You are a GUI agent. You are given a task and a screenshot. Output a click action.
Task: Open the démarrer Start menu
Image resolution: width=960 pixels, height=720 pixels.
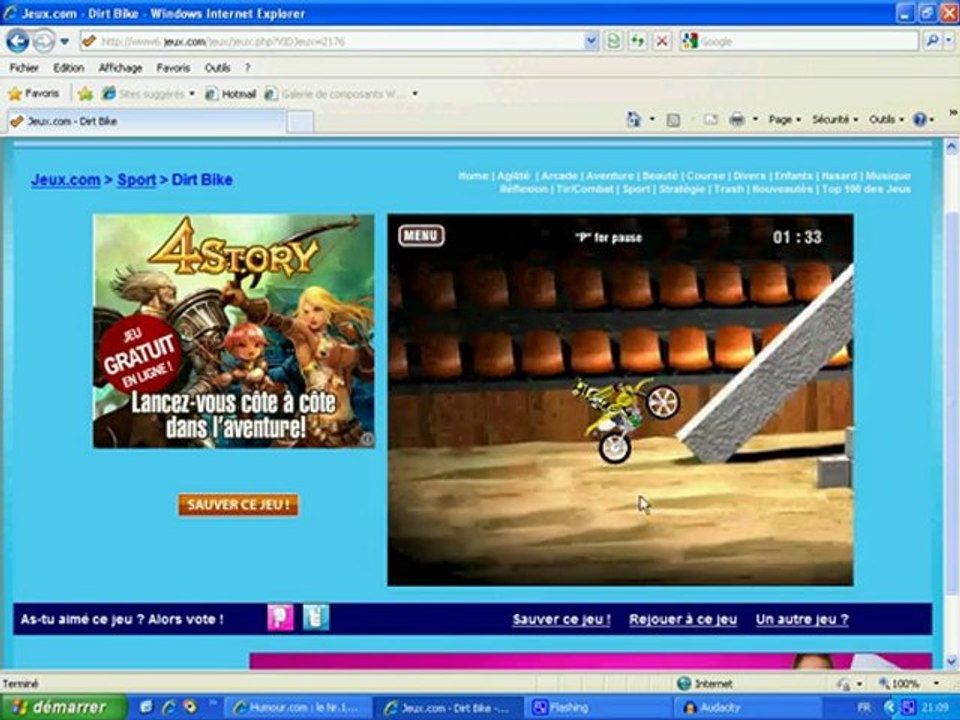[x=64, y=708]
